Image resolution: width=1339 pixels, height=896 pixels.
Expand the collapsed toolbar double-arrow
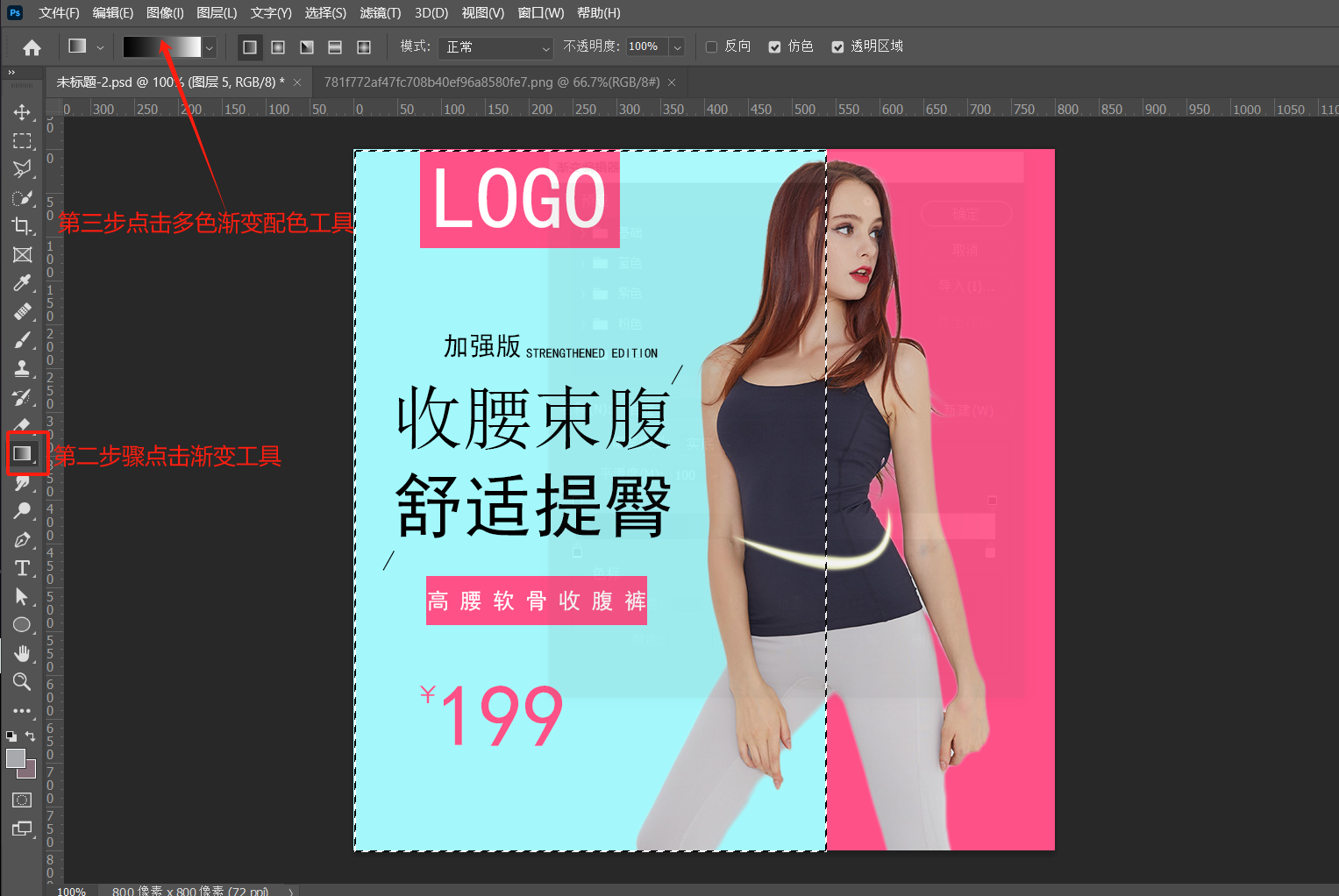11,73
